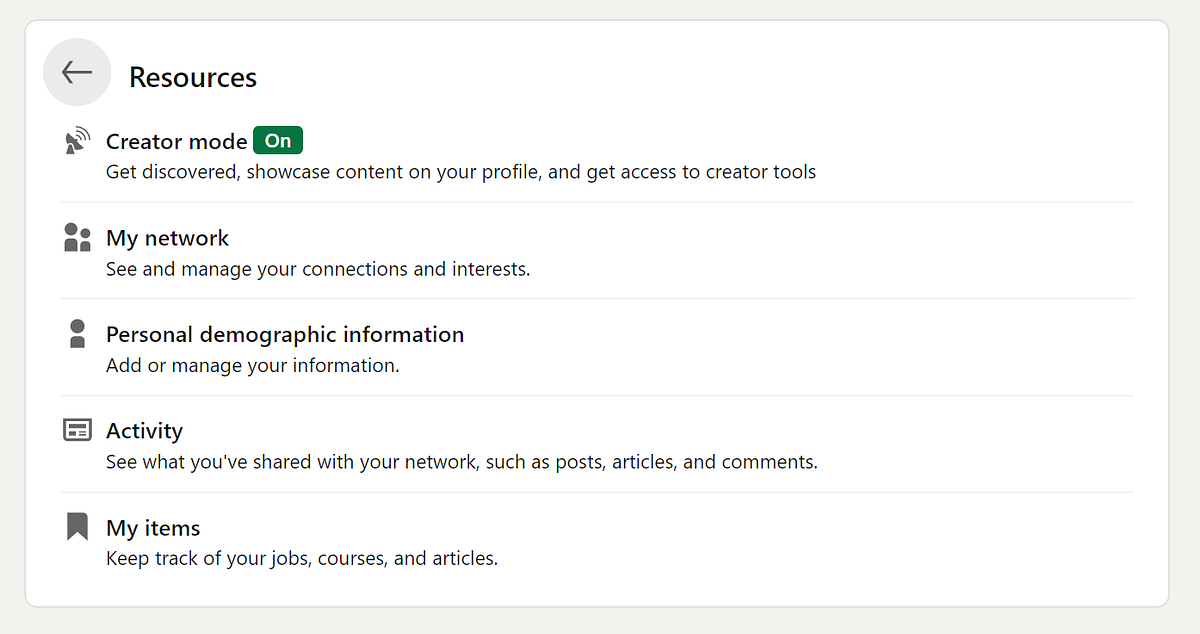Screen dimensions: 1200x634
Task: Click 'See what you've shared' description
Action: 462,462
